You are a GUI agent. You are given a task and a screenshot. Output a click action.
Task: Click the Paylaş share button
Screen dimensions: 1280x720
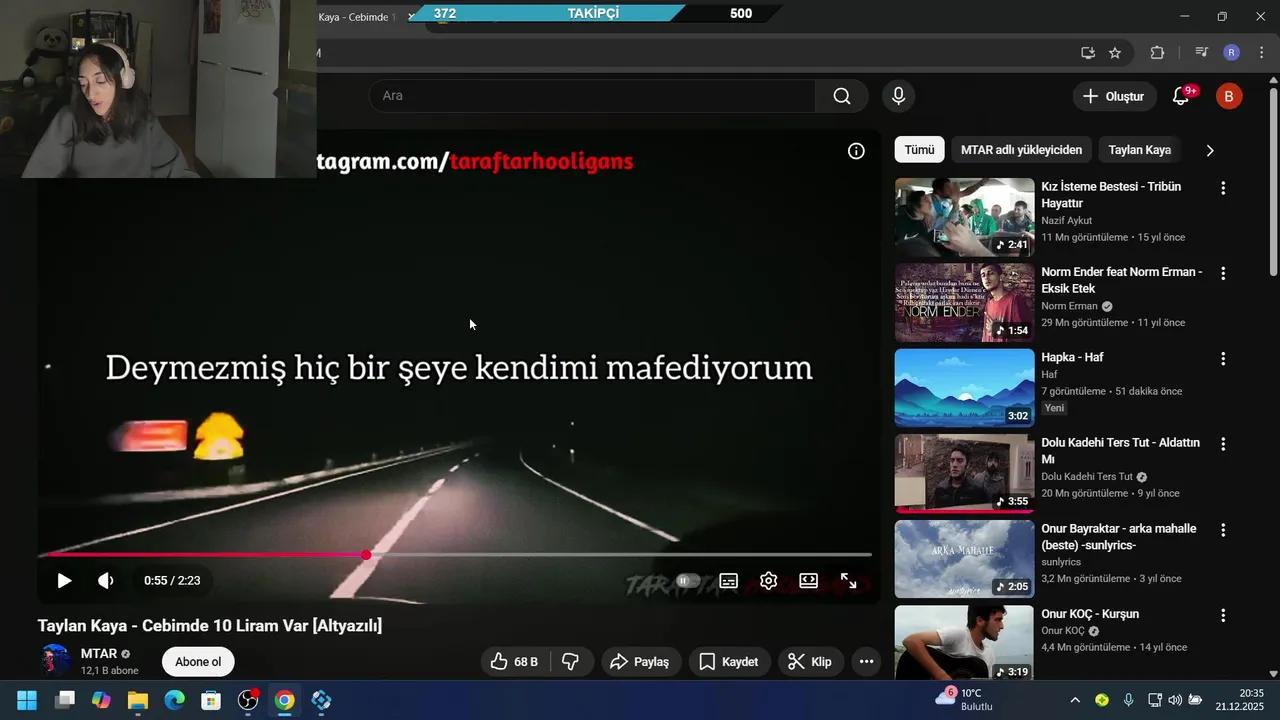coord(641,662)
